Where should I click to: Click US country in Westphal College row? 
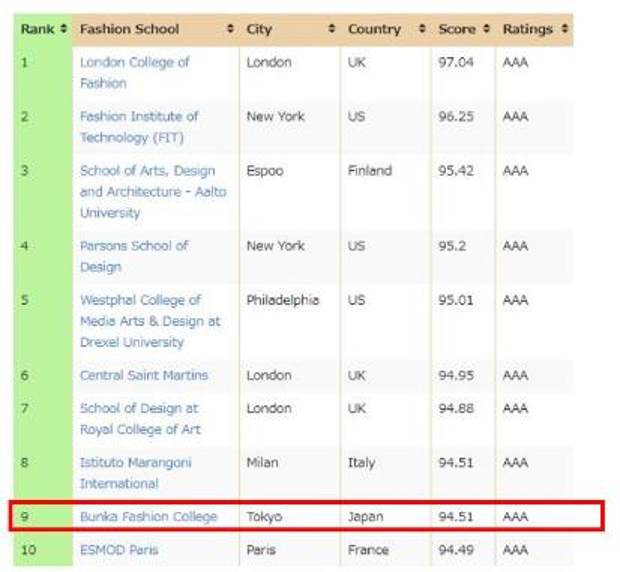click(357, 300)
